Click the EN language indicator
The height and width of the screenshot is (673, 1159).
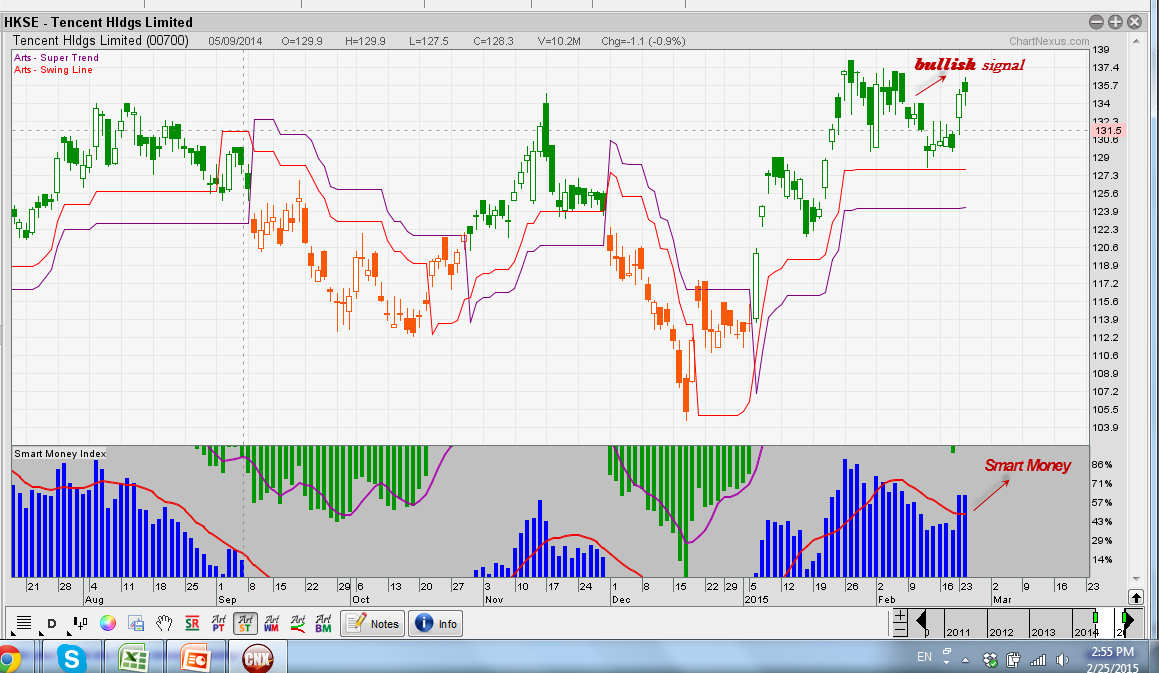(924, 657)
